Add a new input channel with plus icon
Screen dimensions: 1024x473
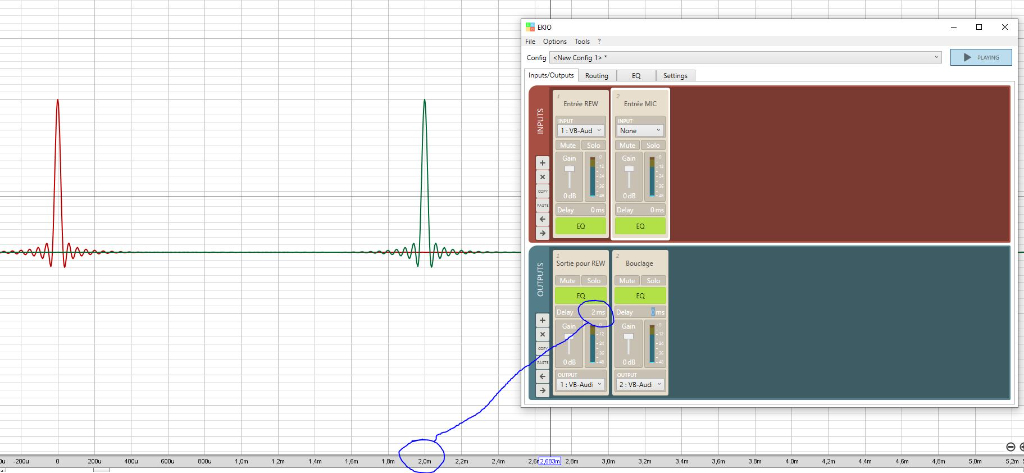point(543,163)
